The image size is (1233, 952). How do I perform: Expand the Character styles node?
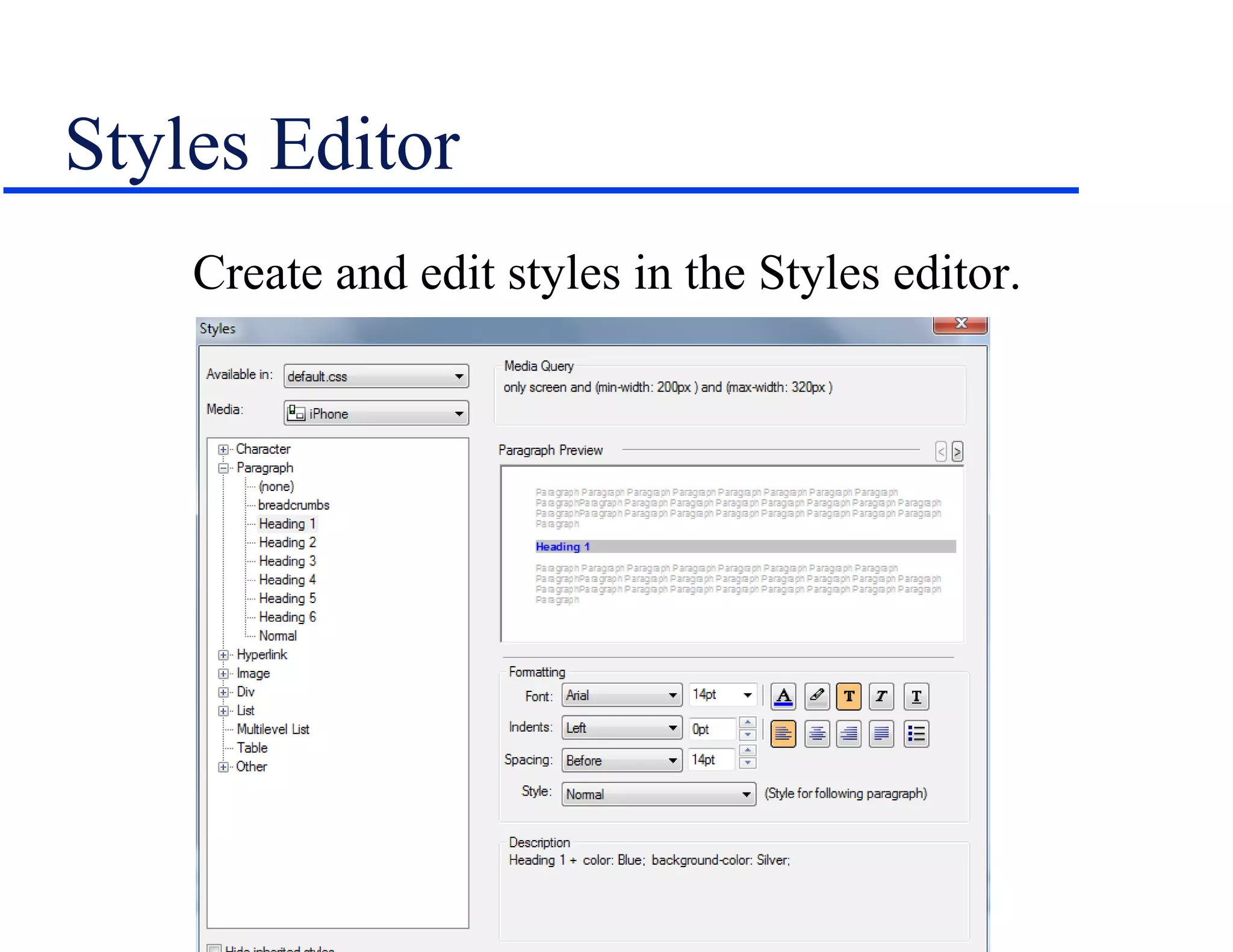[x=223, y=450]
